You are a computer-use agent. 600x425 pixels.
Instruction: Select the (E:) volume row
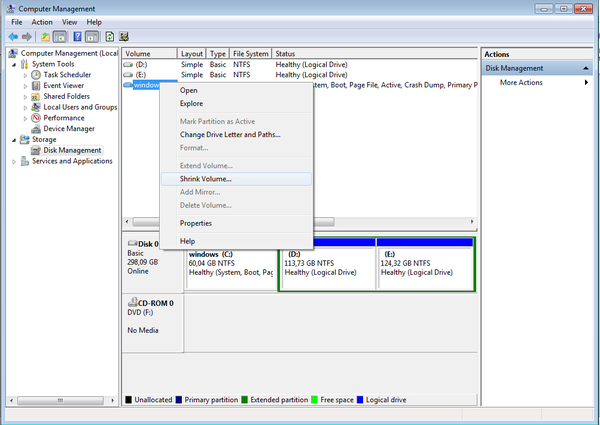(x=300, y=75)
